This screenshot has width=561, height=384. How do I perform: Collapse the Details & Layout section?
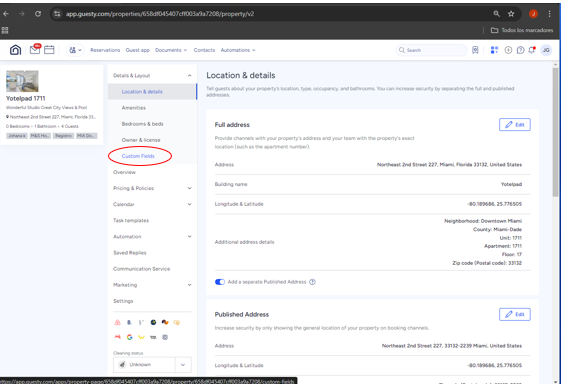(x=189, y=76)
